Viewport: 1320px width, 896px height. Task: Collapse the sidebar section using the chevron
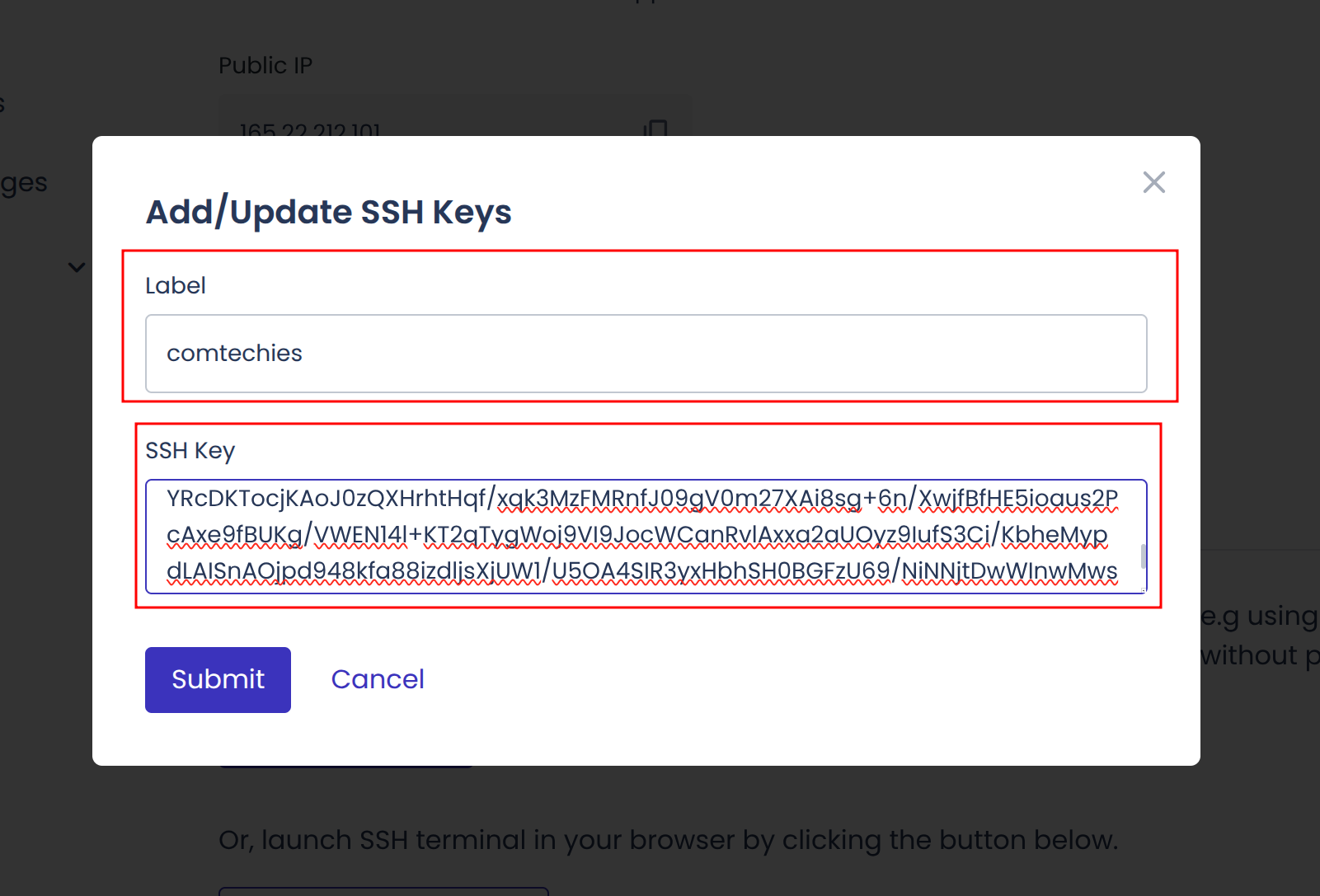[x=76, y=266]
